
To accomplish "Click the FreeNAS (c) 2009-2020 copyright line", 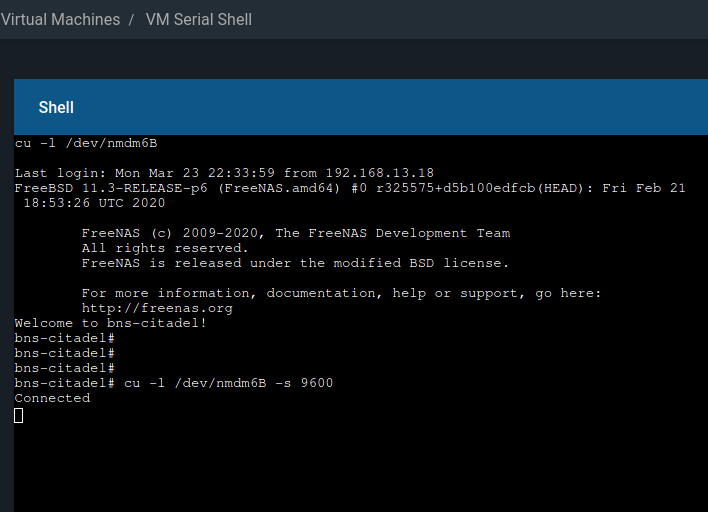I will pos(296,233).
